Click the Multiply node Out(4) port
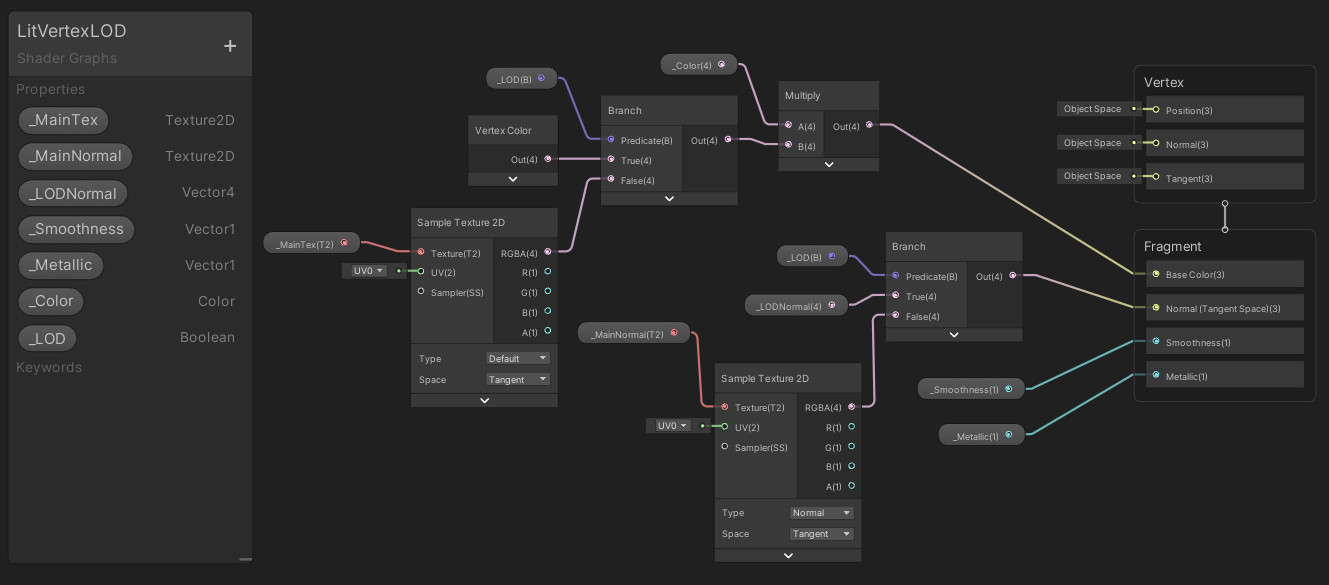 869,126
